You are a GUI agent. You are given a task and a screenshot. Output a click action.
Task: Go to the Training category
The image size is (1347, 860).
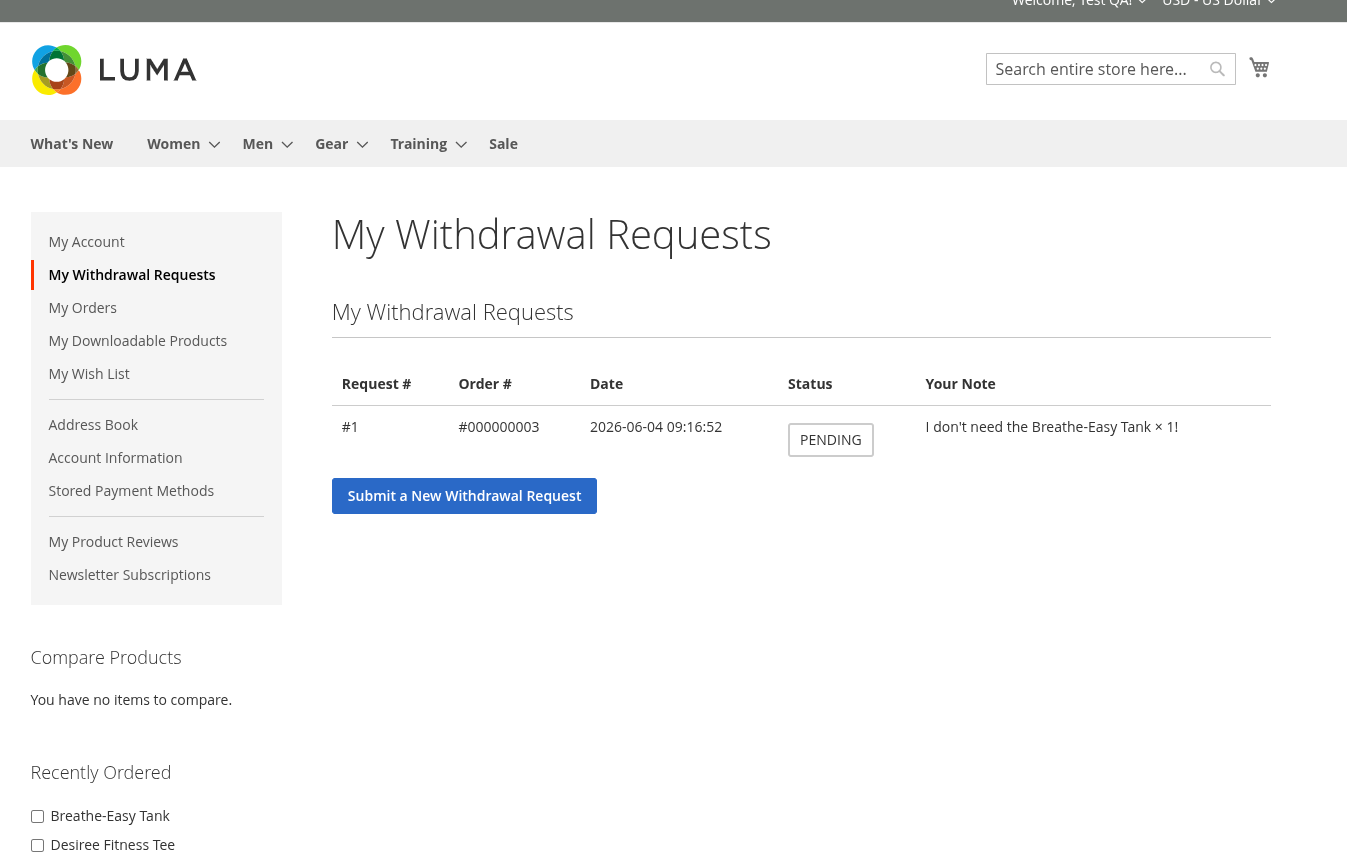point(419,144)
